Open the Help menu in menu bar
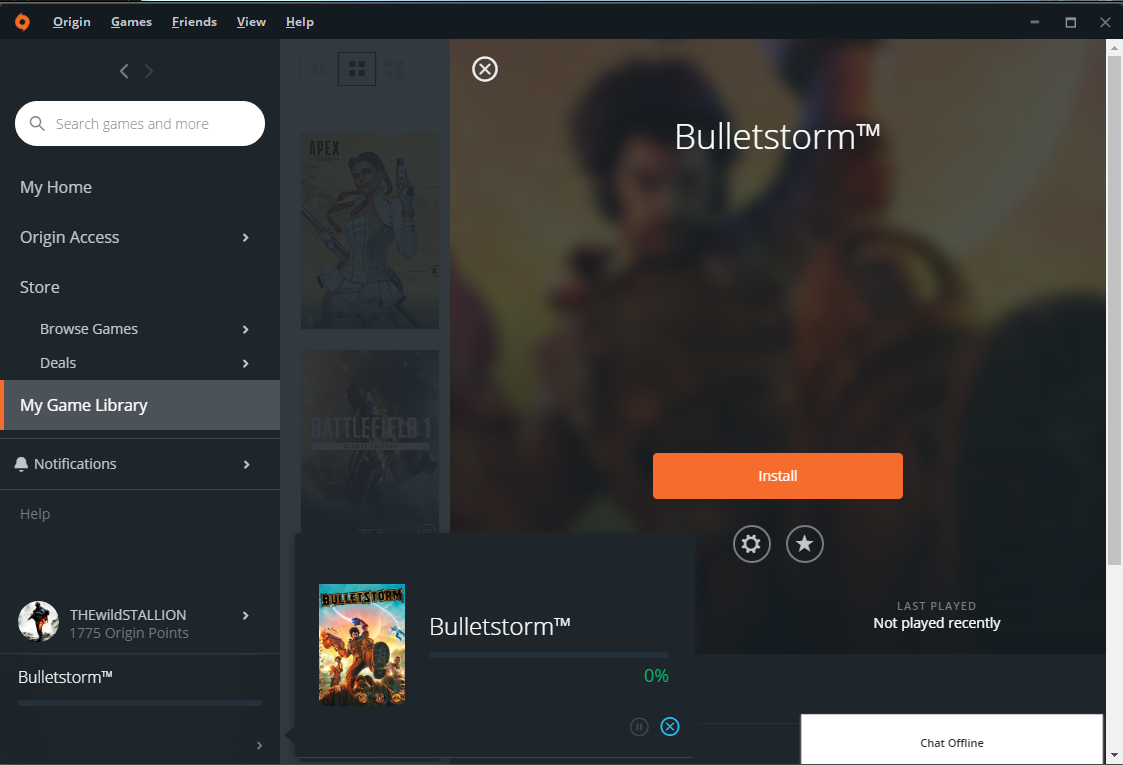1123x765 pixels. click(x=299, y=22)
